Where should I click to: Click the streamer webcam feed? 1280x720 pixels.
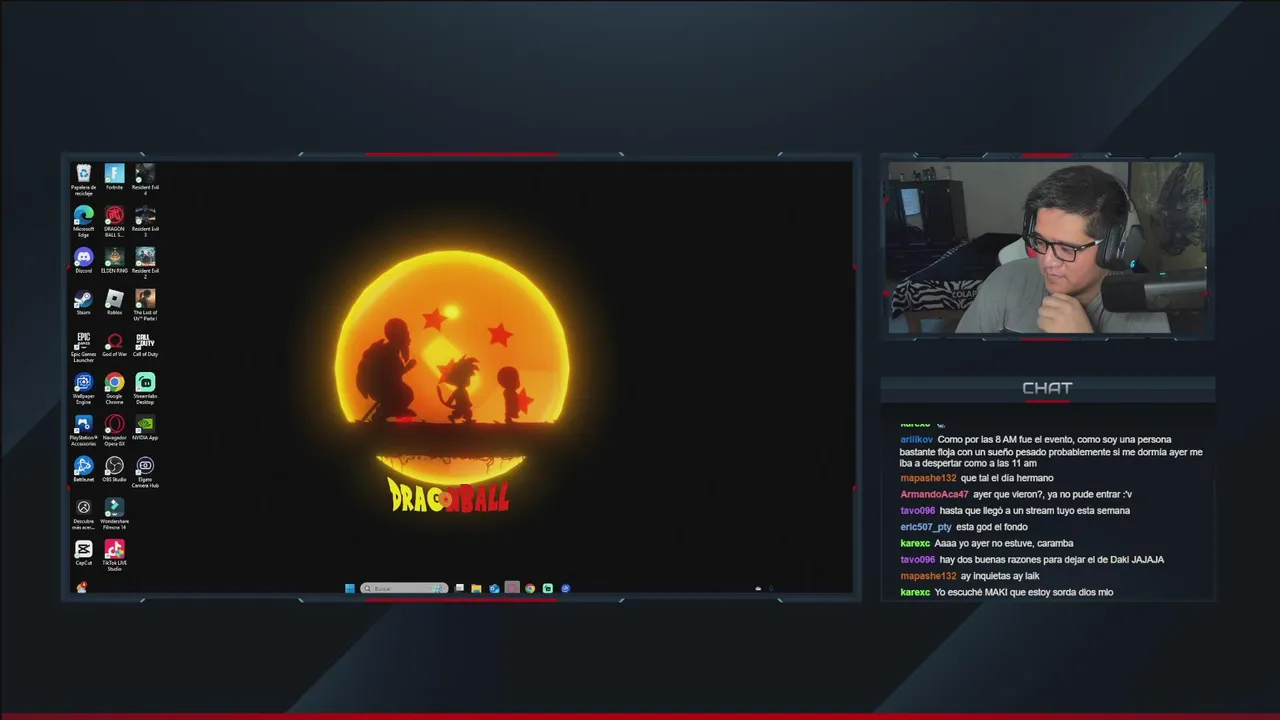[x=1047, y=247]
